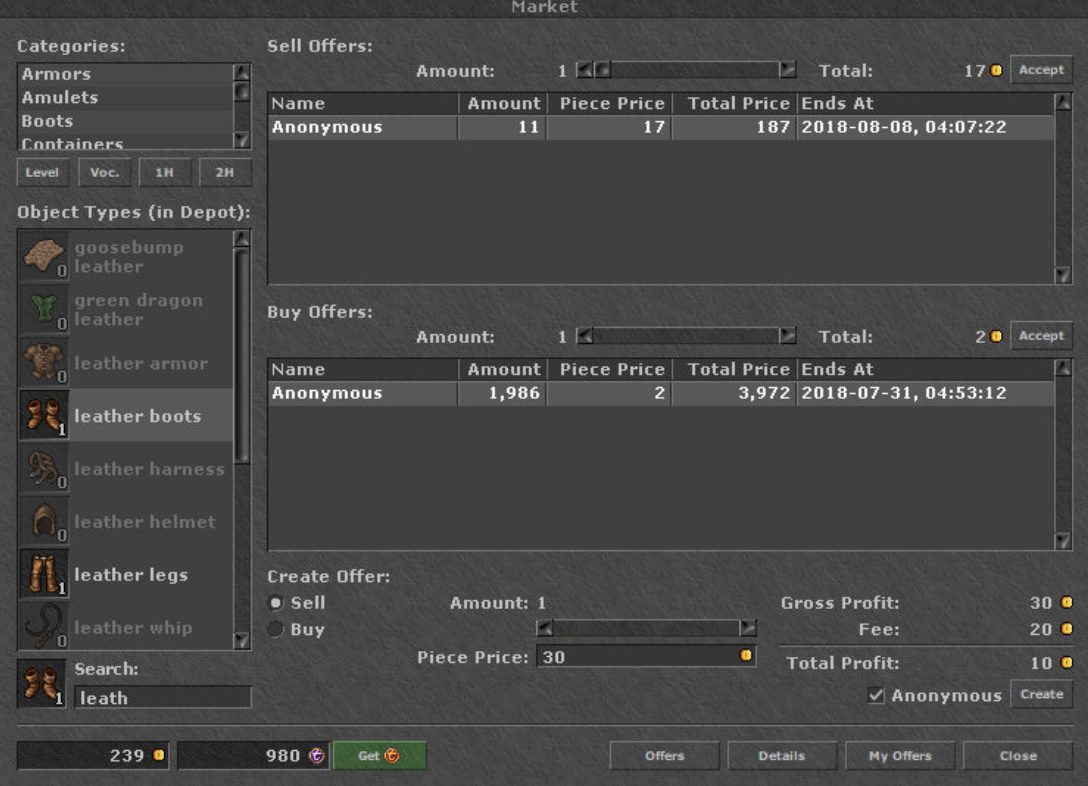1088x786 pixels.
Task: Click the gold coin next to 239 balance
Action: coord(159,755)
